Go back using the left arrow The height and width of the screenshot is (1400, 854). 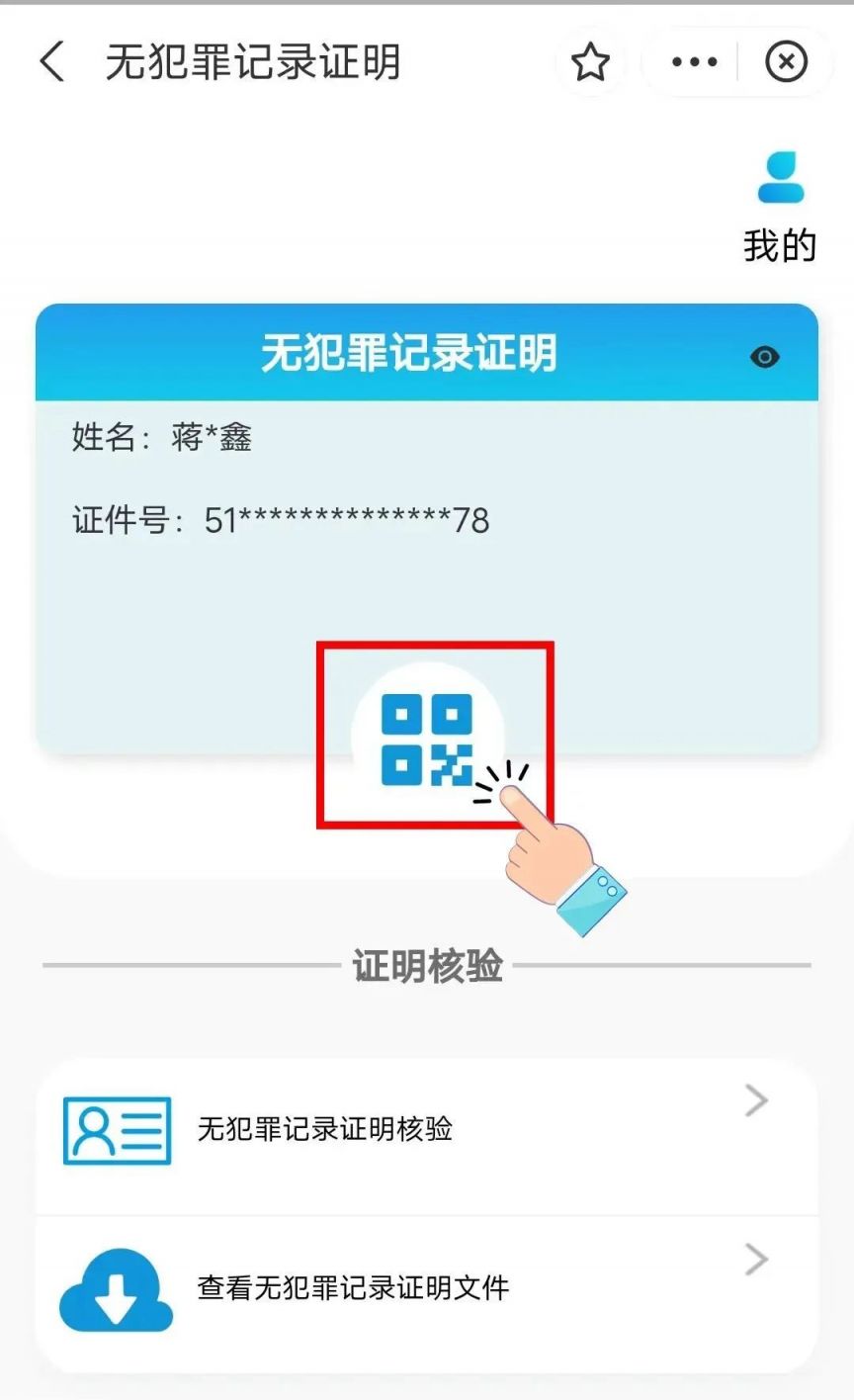(52, 62)
